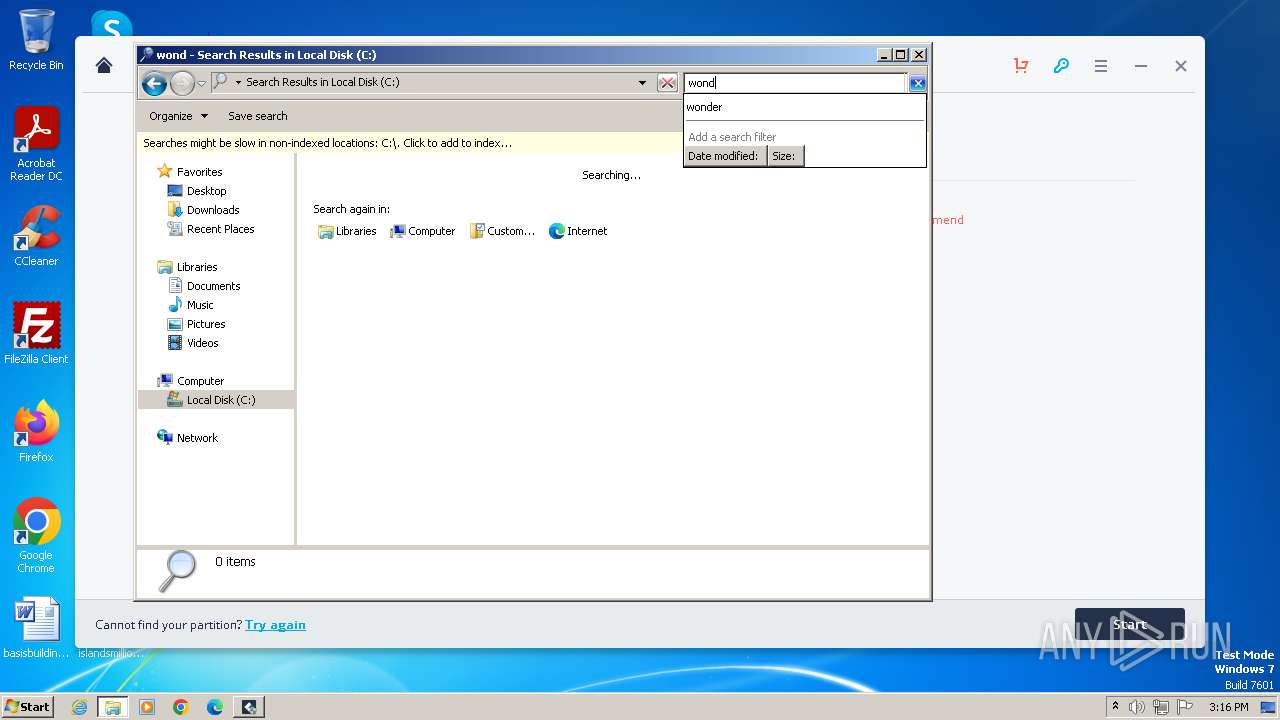Add the 'Date modified:' search filter
This screenshot has width=1280, height=720.
click(724, 156)
